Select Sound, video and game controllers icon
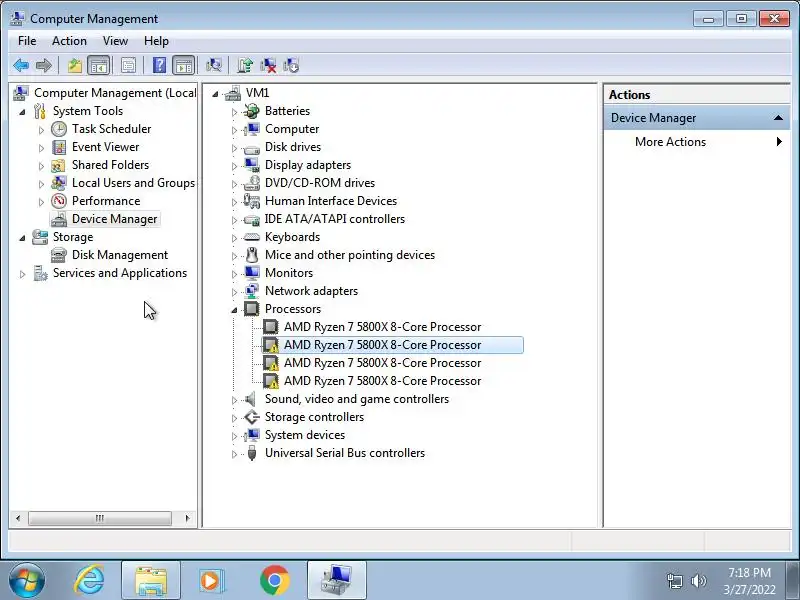The height and width of the screenshot is (600, 800). click(251, 399)
